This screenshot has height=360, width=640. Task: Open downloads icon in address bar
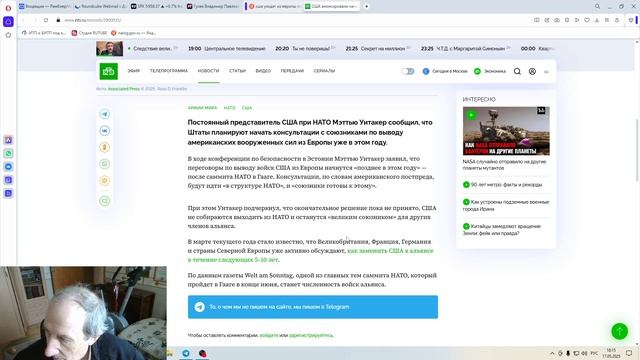597,20
